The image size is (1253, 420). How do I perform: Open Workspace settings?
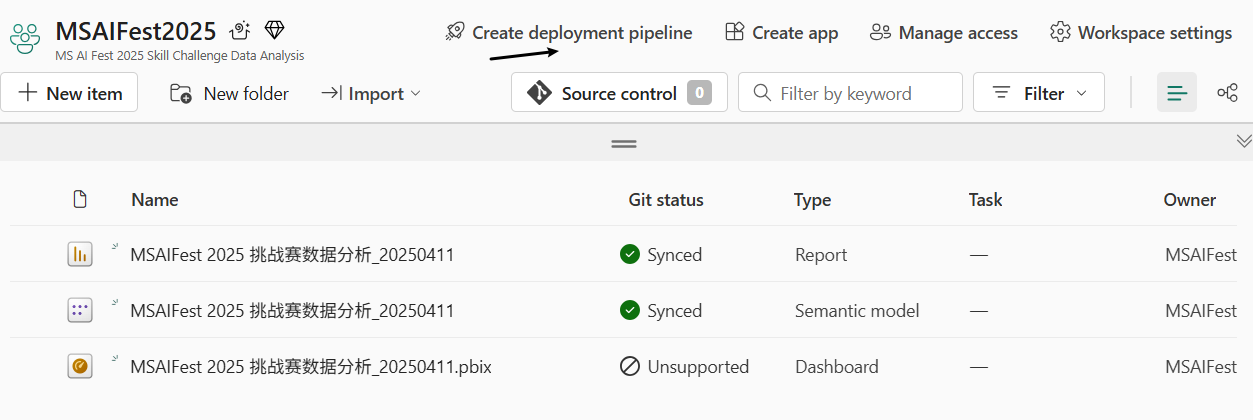[x=1141, y=33]
